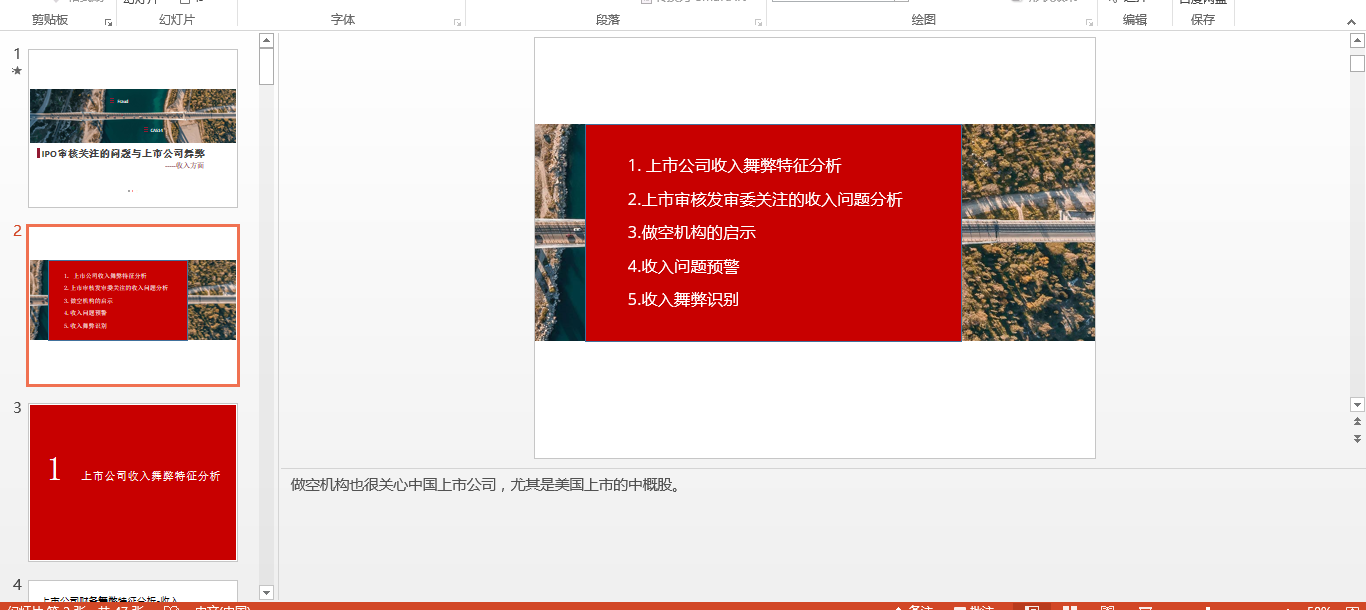The height and width of the screenshot is (610, 1366).
Task: Open the 剪贴板 group dialog launcher
Action: point(109,22)
